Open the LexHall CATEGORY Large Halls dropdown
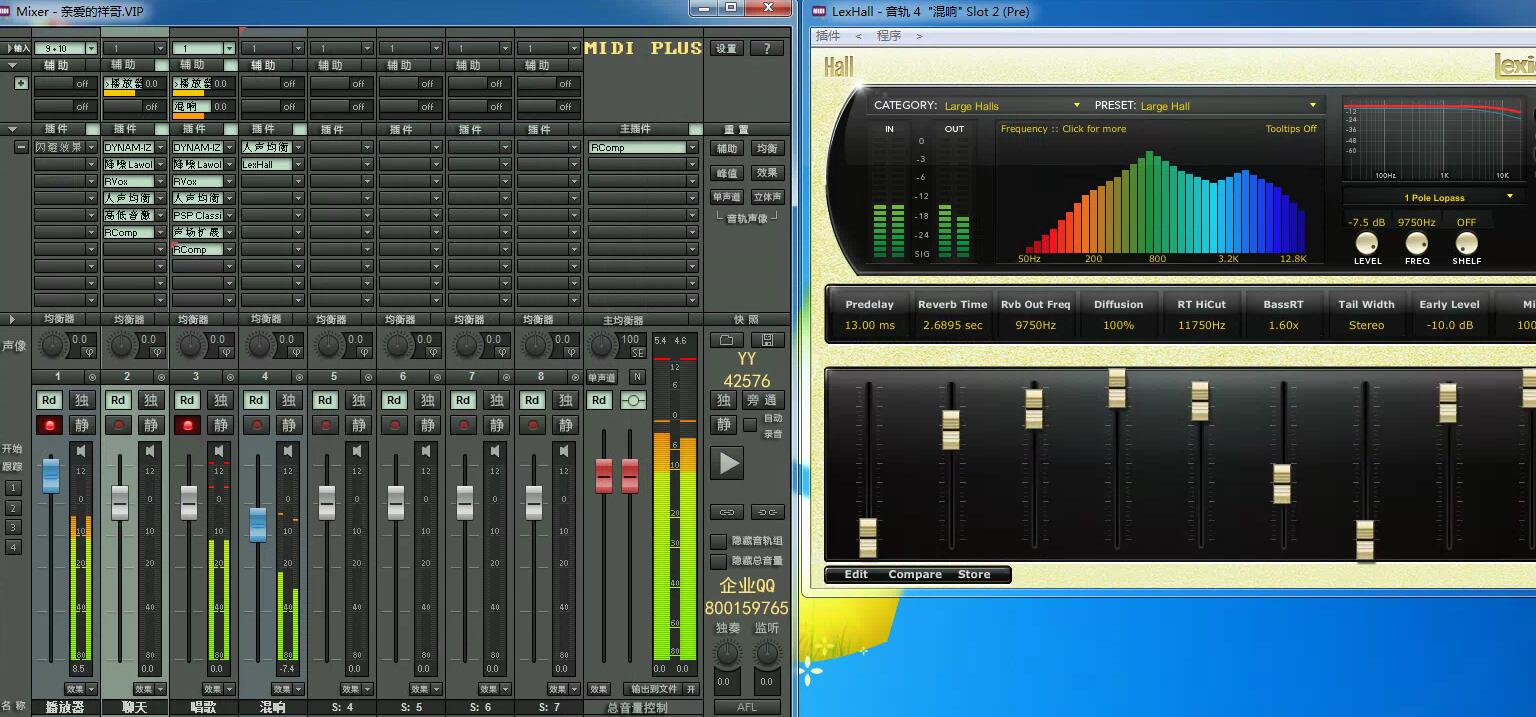 coord(1077,105)
